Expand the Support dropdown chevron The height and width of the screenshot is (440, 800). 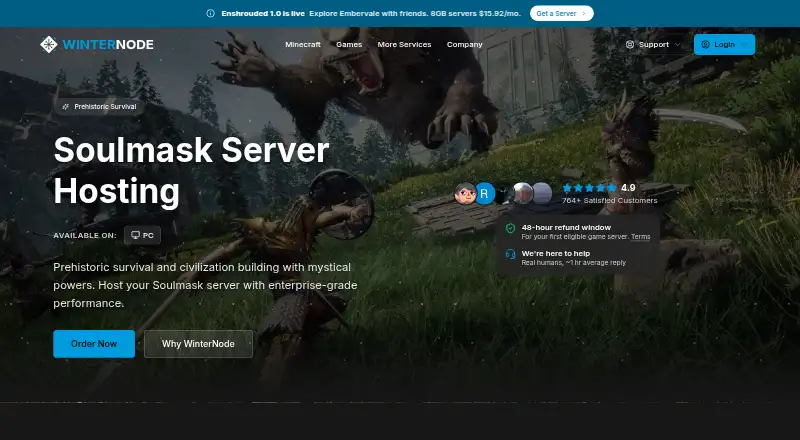click(x=678, y=44)
